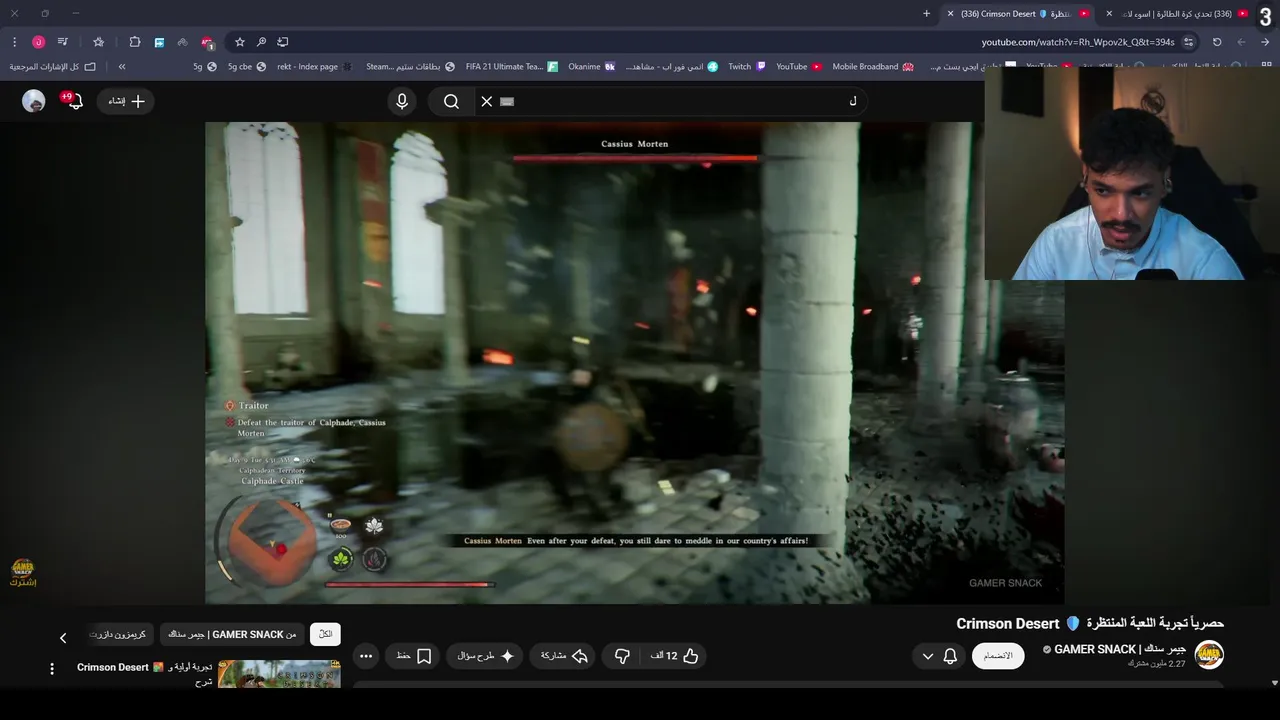
Task: Open the Twitch bookmark
Action: (x=747, y=67)
